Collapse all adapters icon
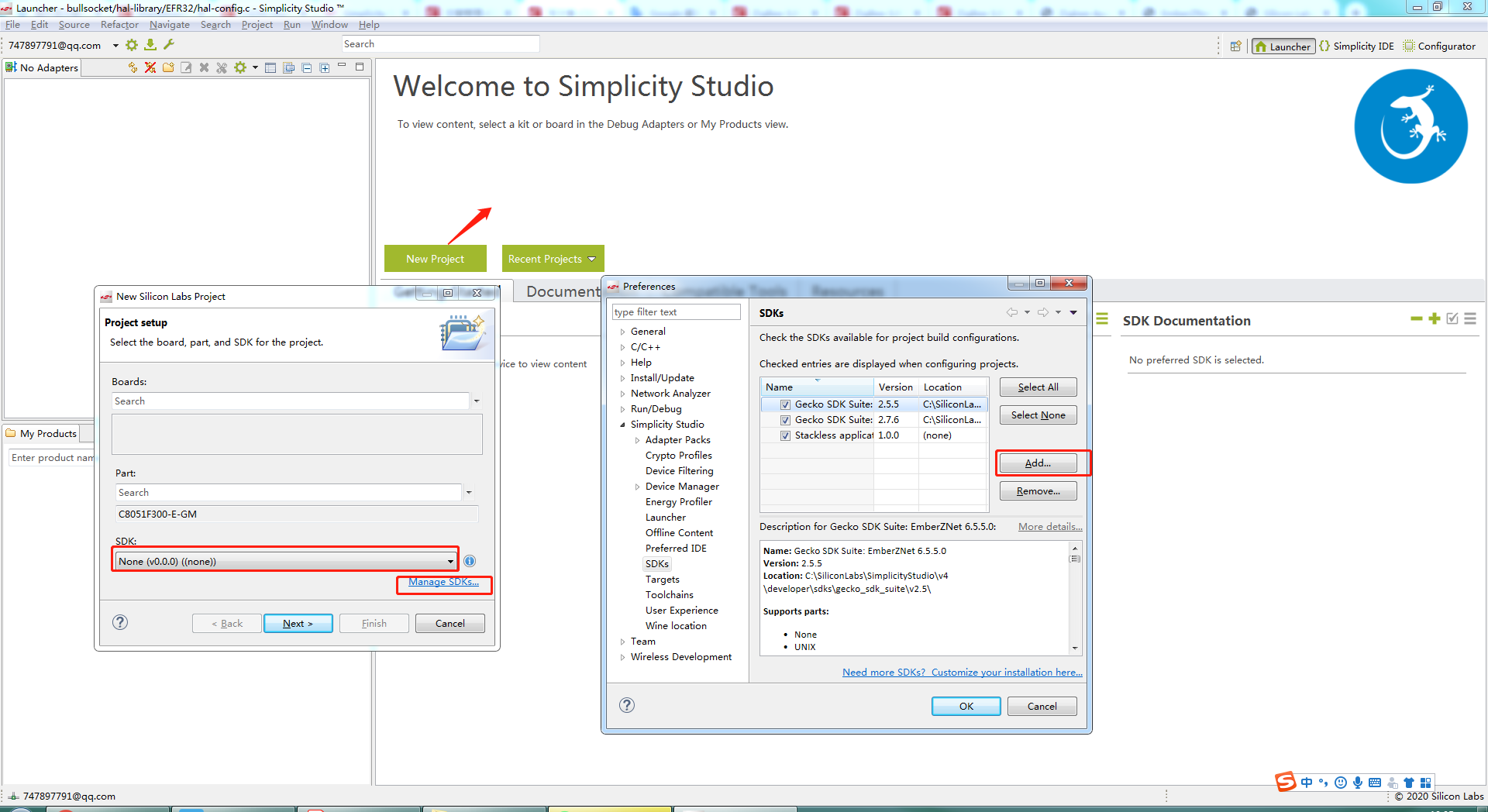Viewport: 1488px width, 812px height. [x=307, y=67]
